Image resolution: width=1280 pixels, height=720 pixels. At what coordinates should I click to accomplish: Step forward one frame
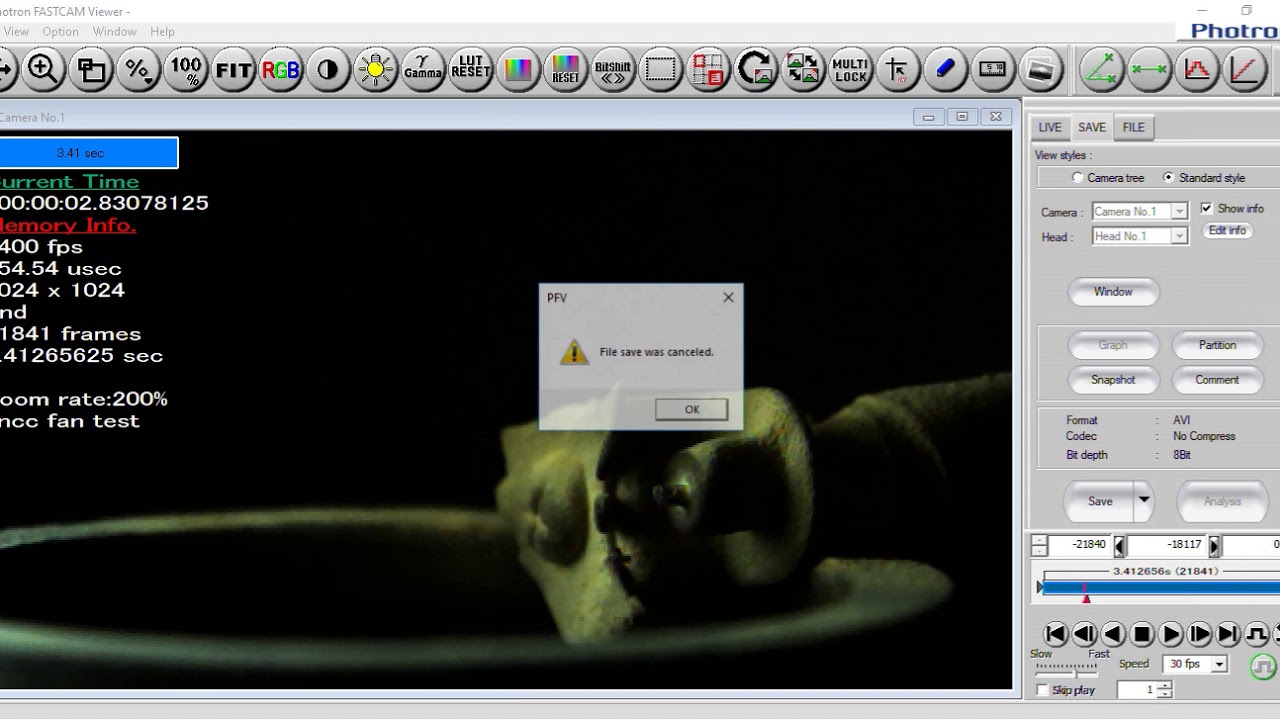pos(1200,634)
